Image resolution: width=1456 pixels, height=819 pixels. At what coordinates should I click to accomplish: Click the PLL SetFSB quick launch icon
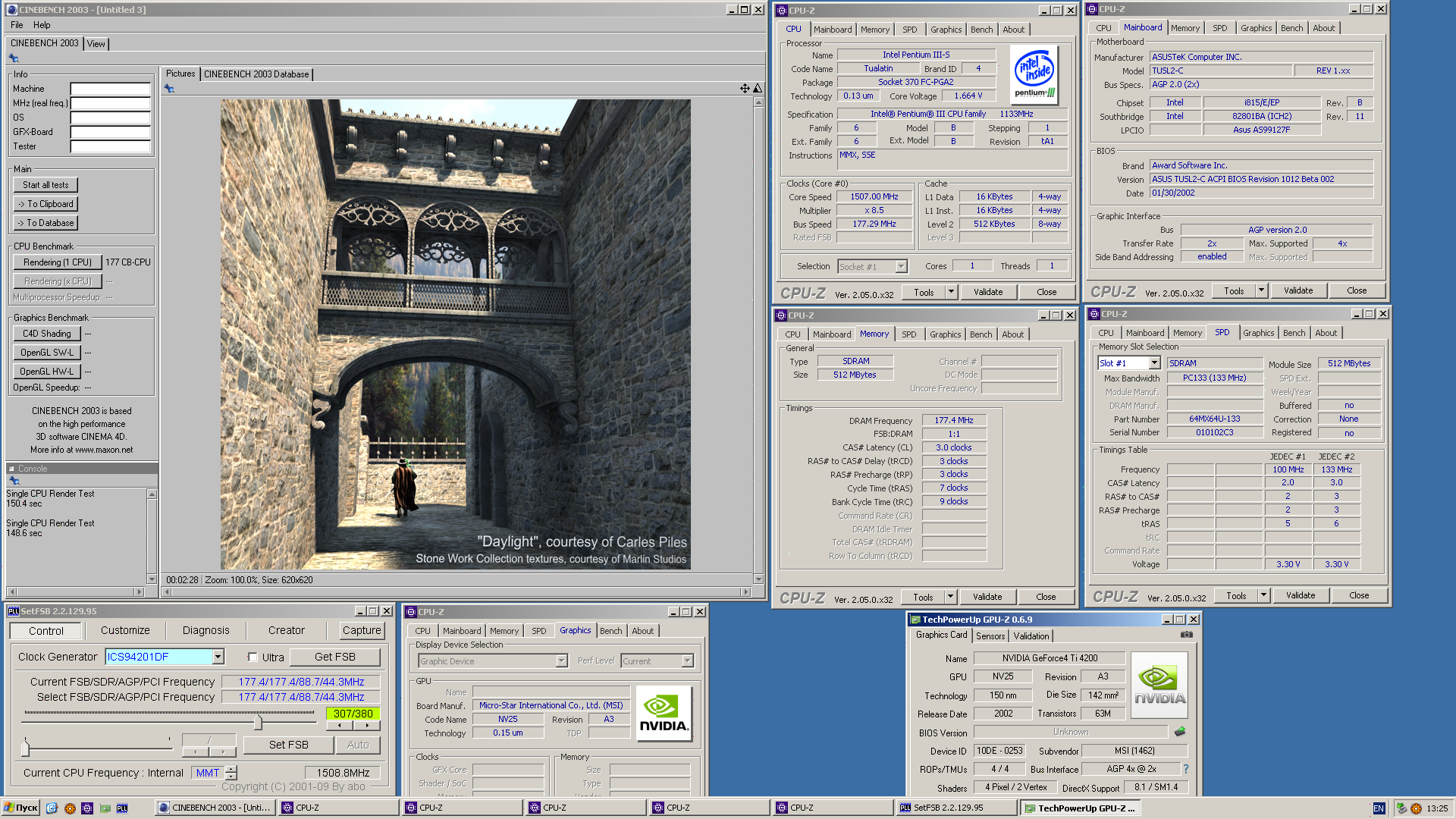tap(122, 808)
